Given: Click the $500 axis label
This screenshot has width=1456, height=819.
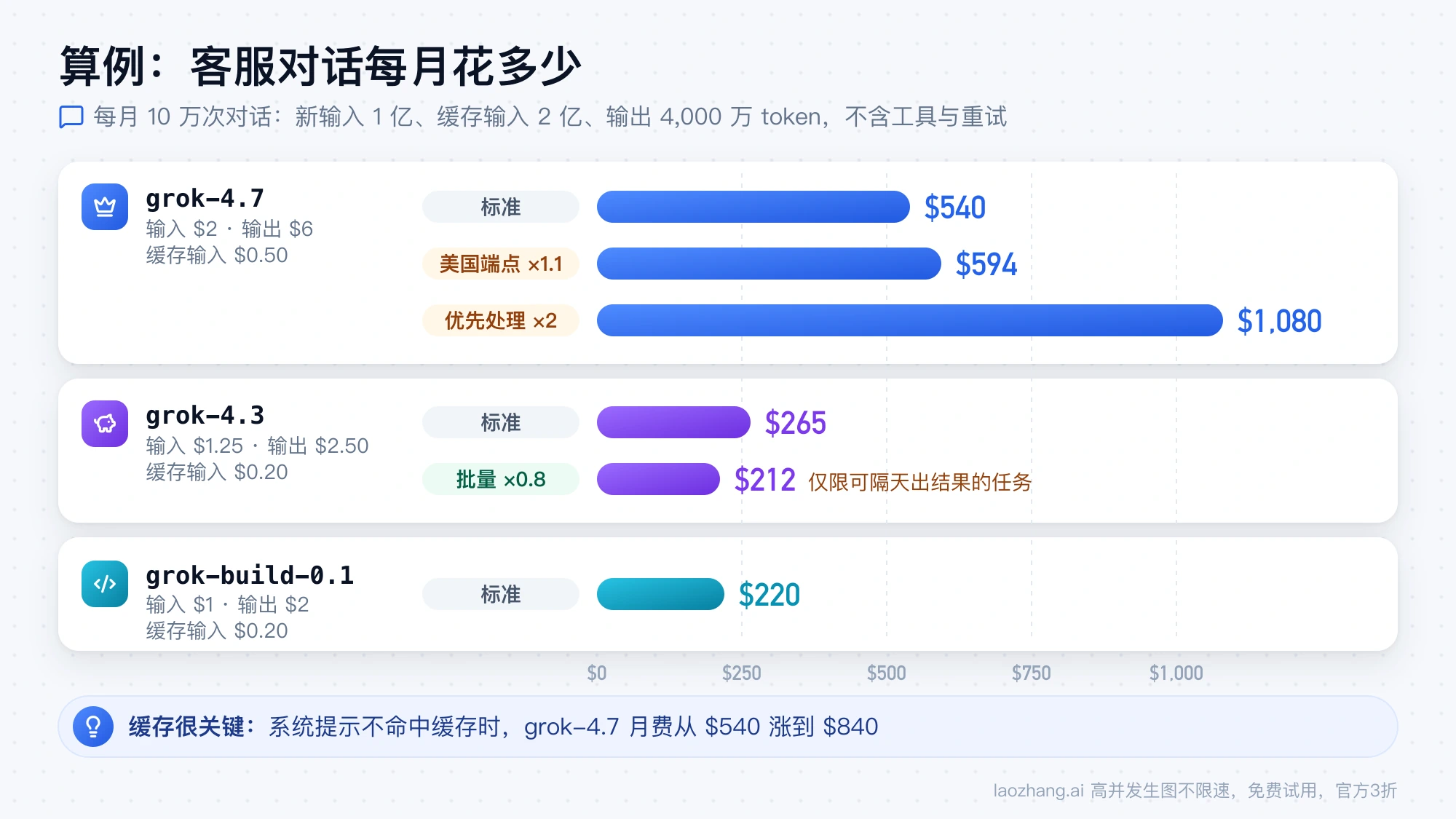Looking at the screenshot, I should 887,673.
